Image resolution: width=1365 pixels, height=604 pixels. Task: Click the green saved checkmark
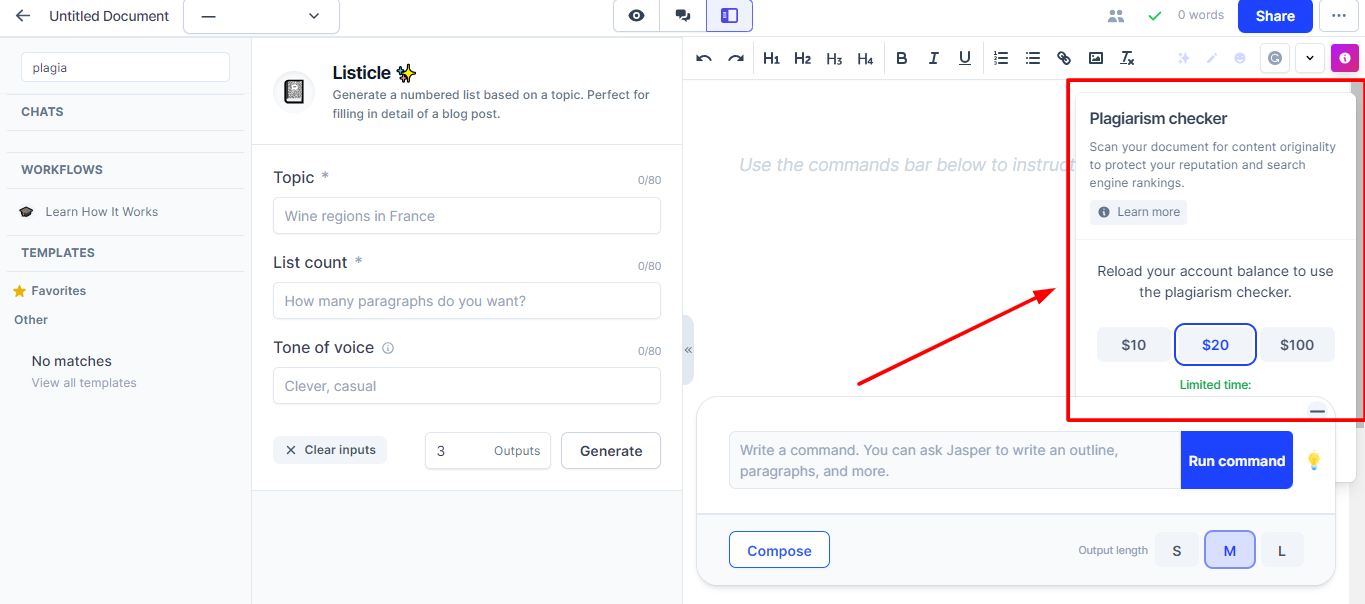pos(1155,16)
